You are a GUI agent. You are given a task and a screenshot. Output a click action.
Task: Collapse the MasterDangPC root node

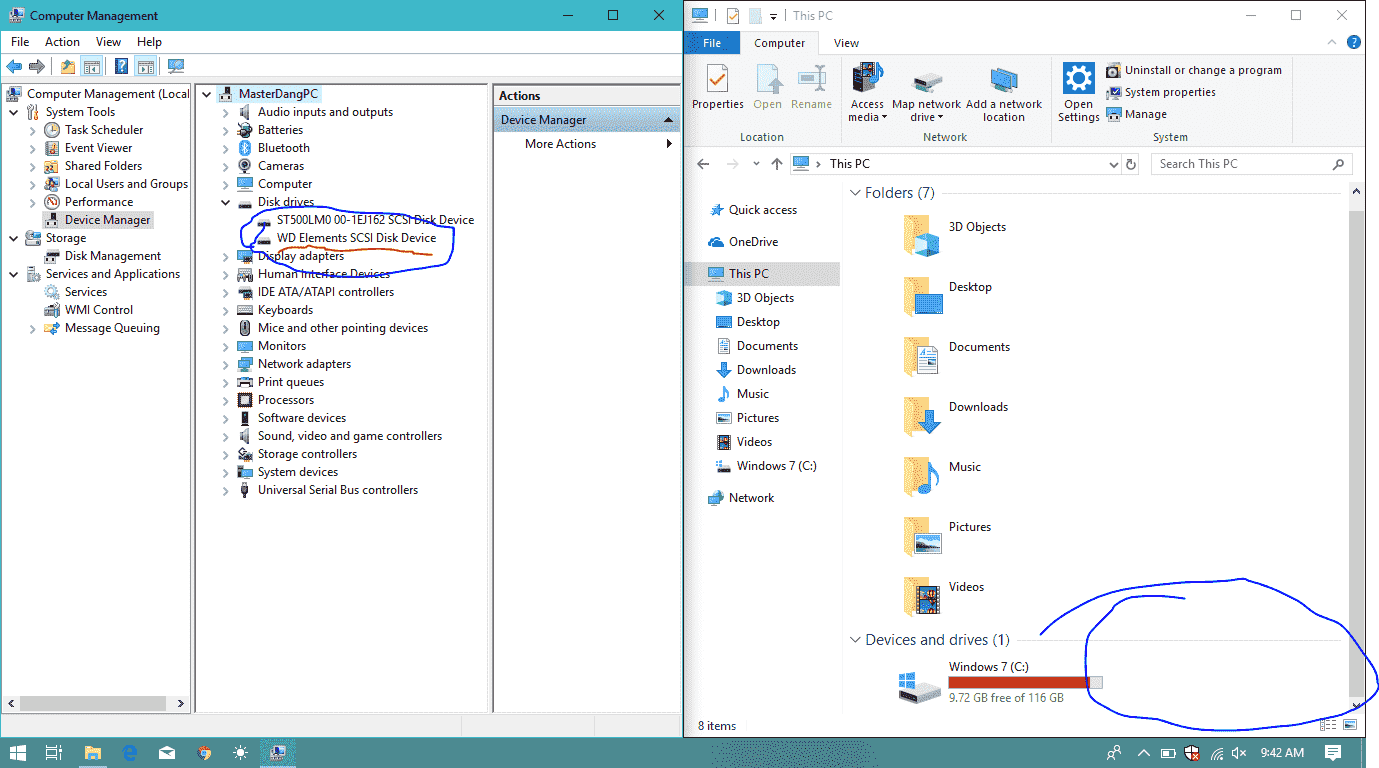click(x=207, y=94)
